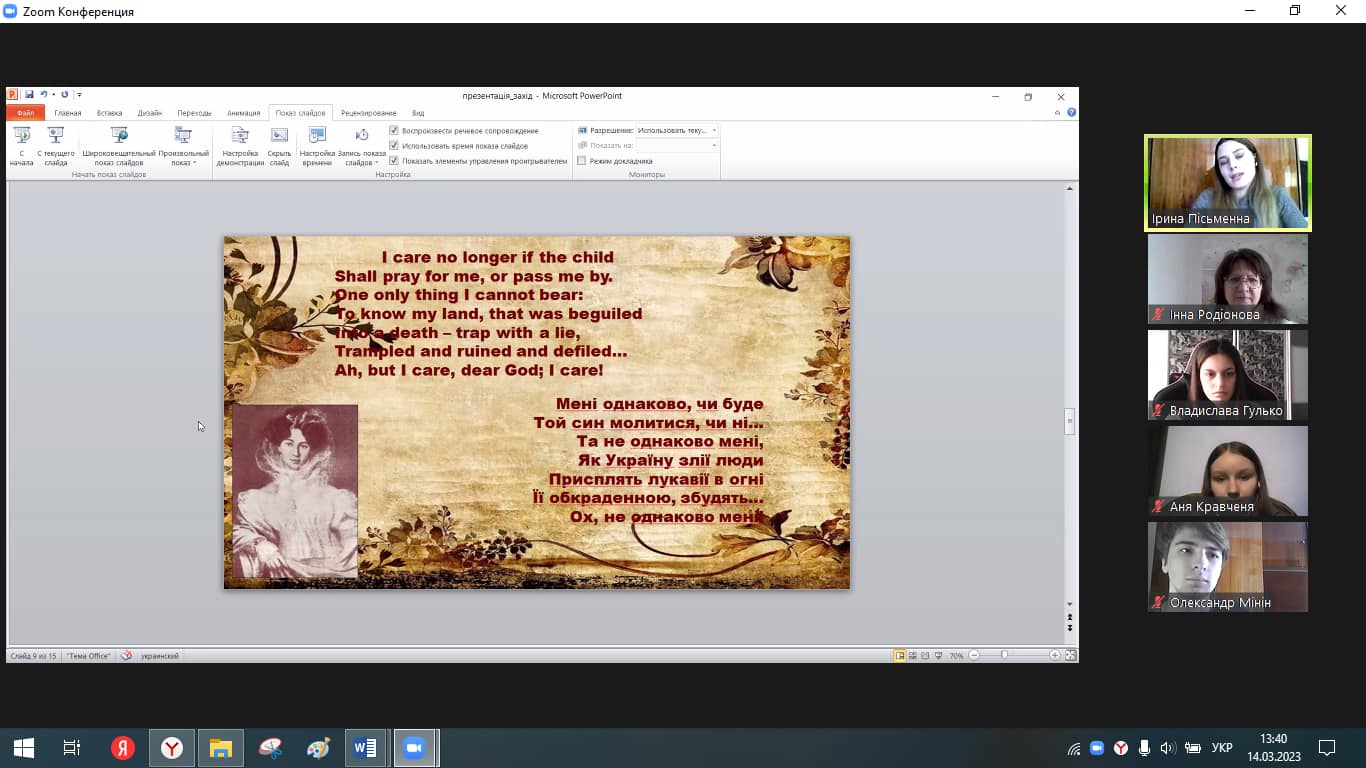Open the Вставка ribbon tab

pyautogui.click(x=110, y=113)
